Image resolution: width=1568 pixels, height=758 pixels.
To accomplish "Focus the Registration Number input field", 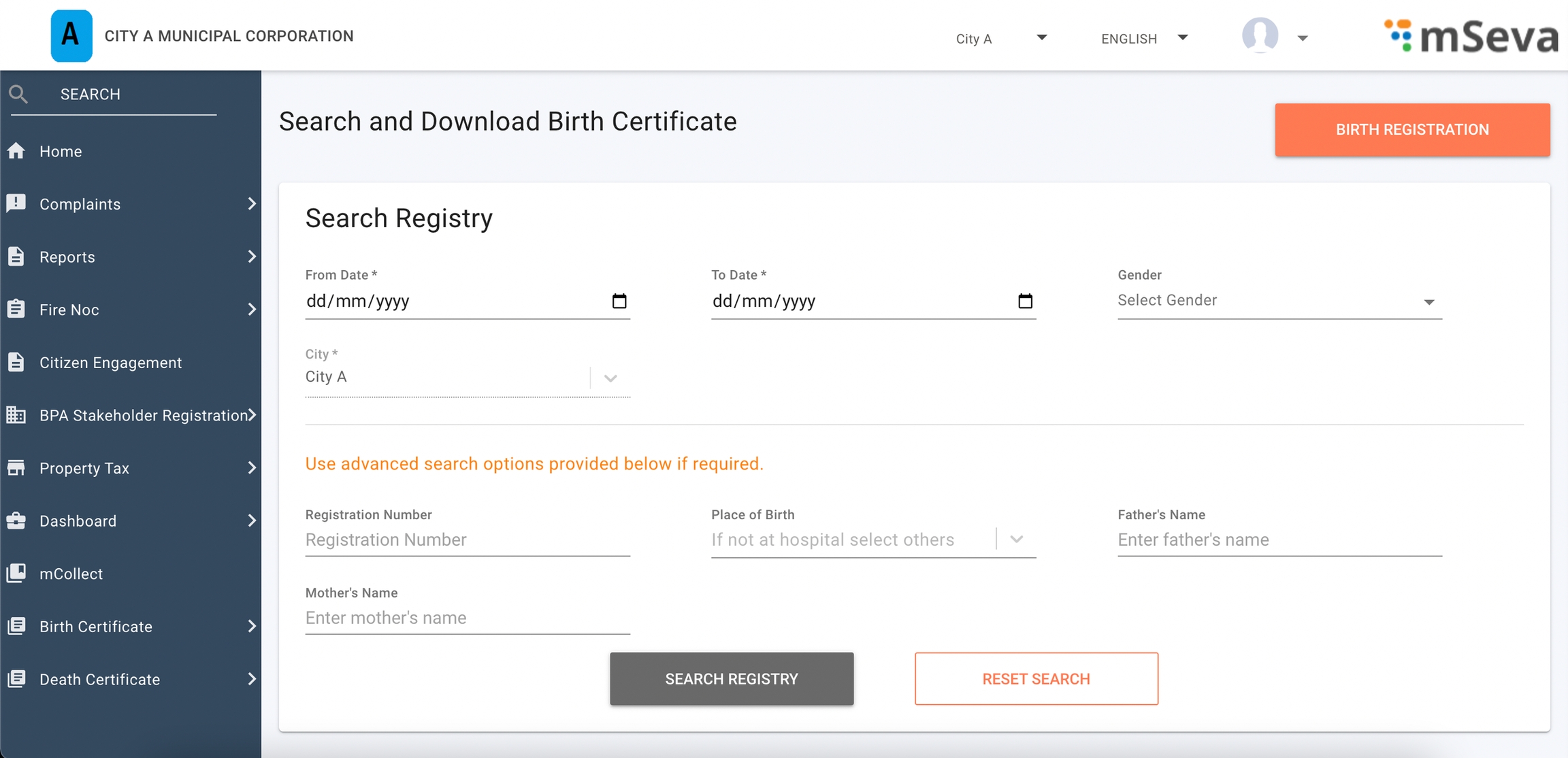I will pos(467,540).
